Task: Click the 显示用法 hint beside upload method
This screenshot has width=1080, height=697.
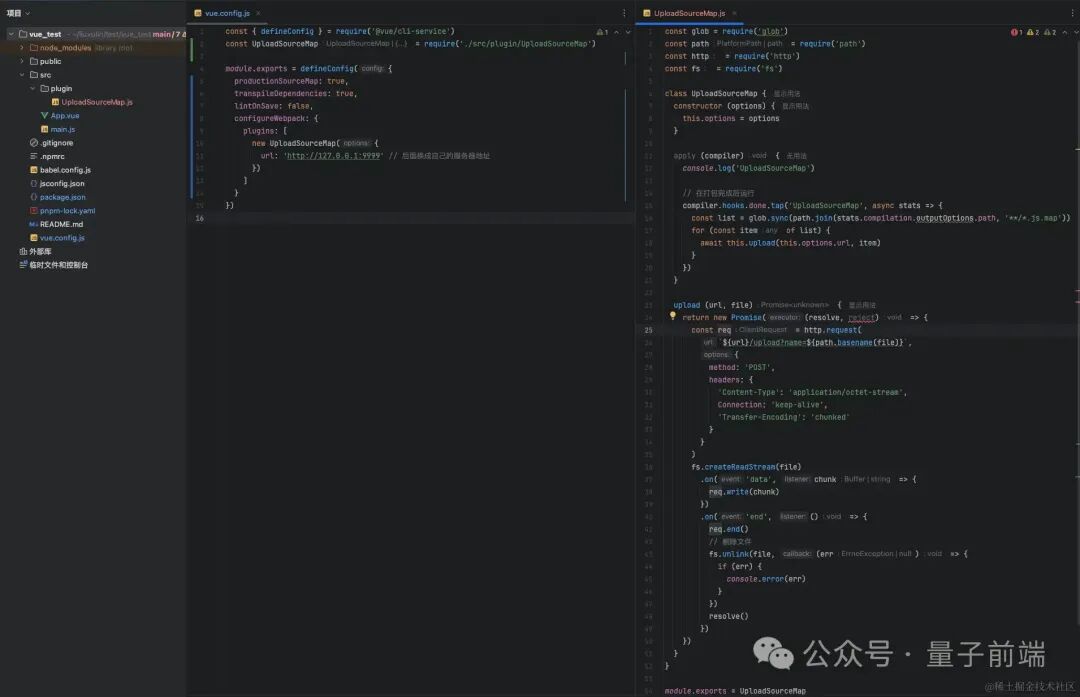Action: [x=862, y=304]
